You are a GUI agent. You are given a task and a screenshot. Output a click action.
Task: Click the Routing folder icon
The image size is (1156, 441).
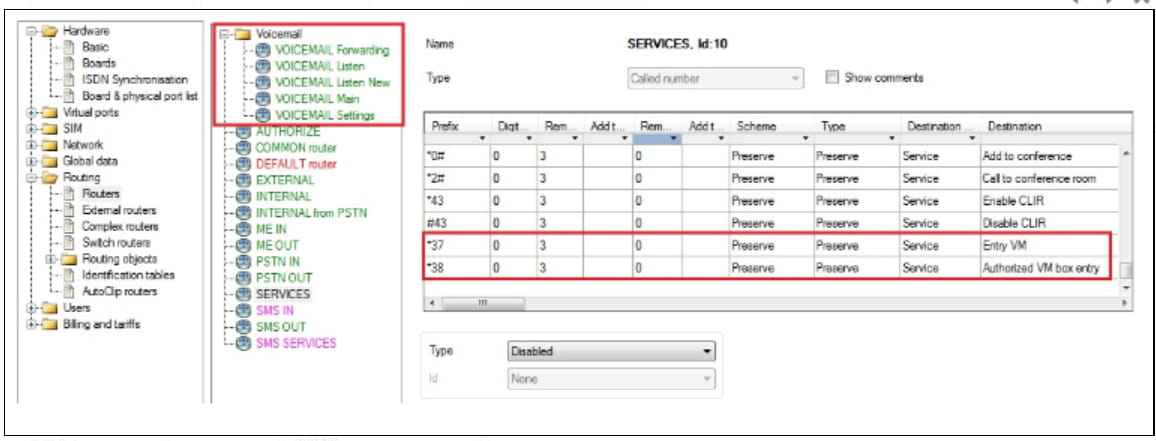click(x=49, y=177)
